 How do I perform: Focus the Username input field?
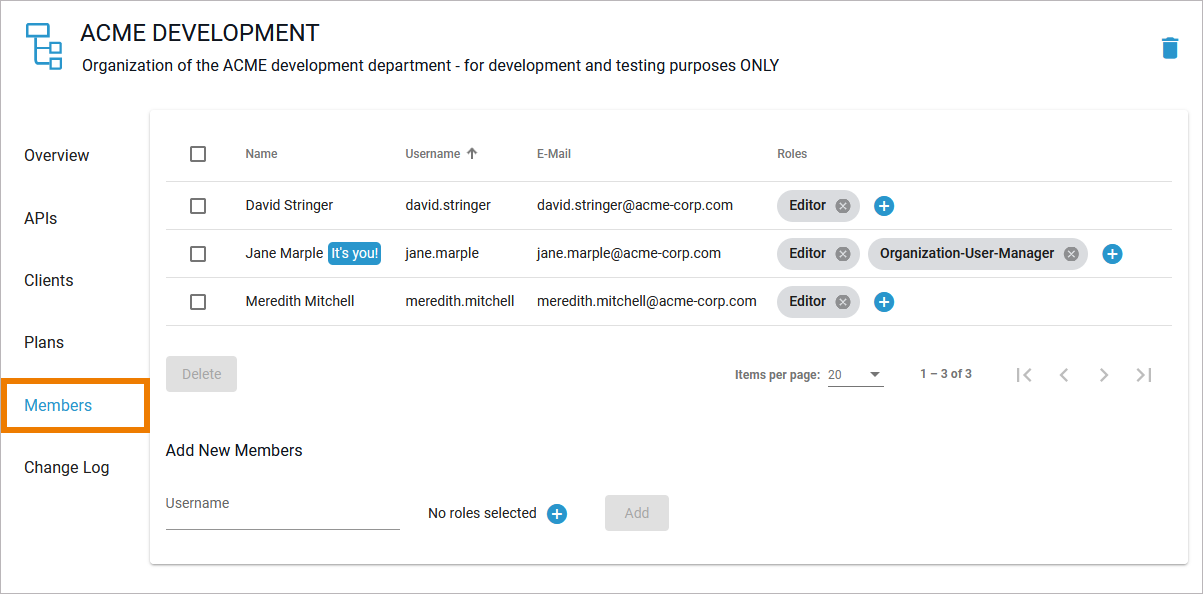click(x=282, y=514)
